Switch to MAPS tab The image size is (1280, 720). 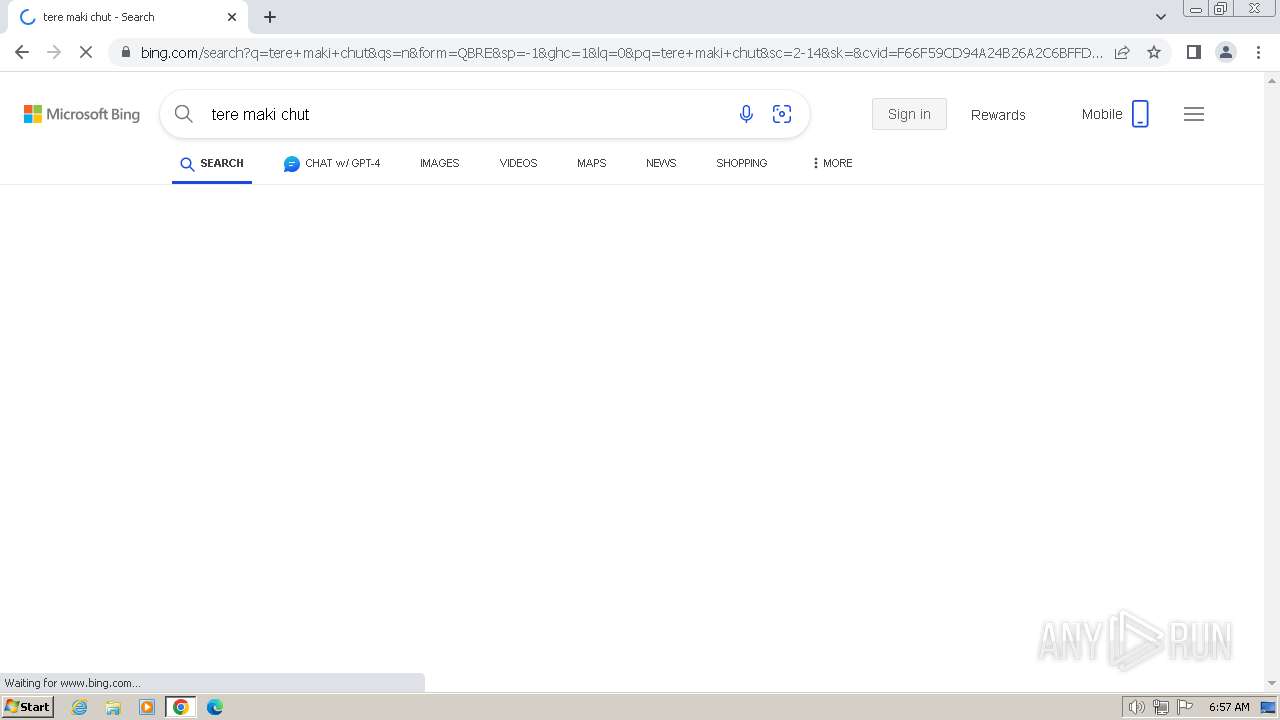pos(591,163)
